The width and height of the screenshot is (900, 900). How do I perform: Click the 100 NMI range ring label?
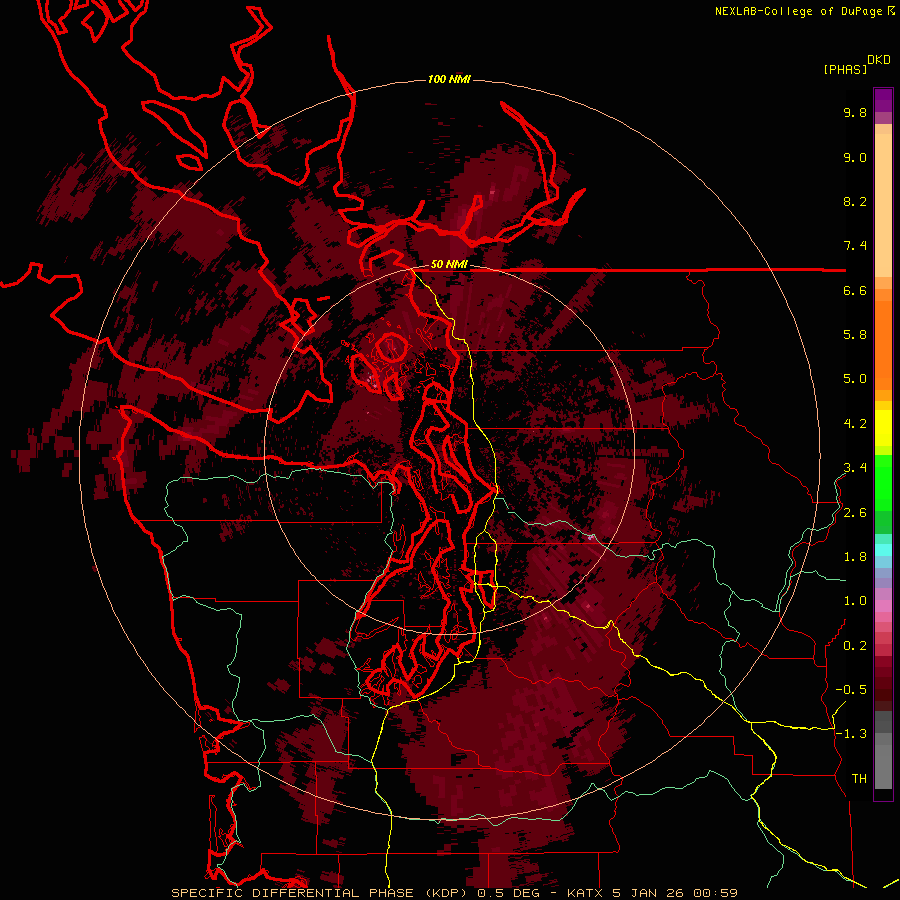(449, 79)
